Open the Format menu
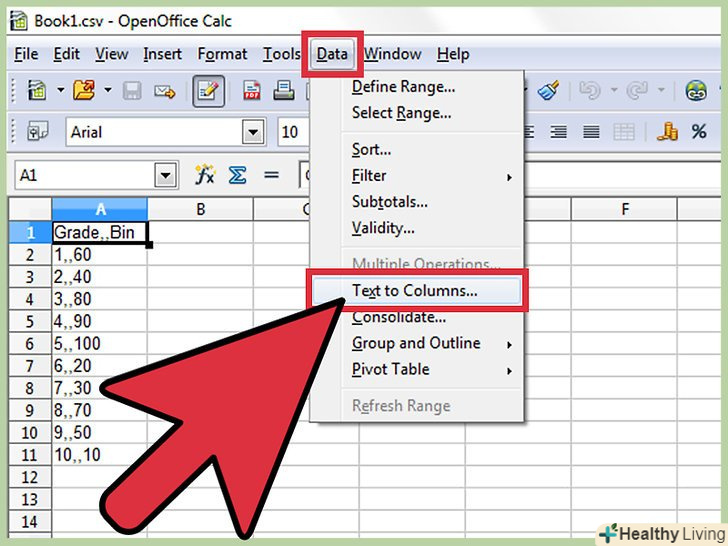The width and height of the screenshot is (728, 546). [222, 54]
